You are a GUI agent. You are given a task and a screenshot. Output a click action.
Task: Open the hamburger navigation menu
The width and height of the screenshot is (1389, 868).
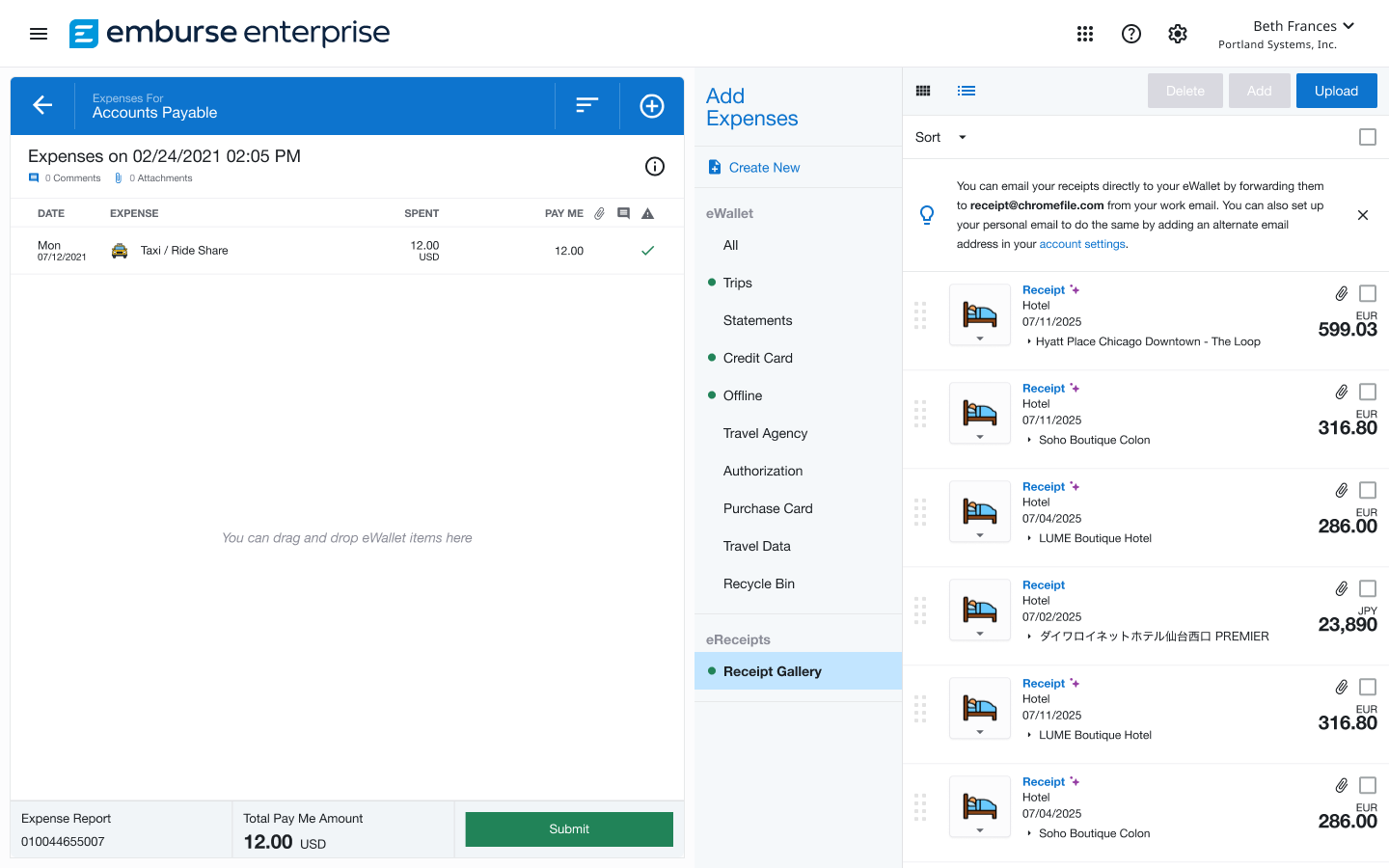click(x=39, y=34)
